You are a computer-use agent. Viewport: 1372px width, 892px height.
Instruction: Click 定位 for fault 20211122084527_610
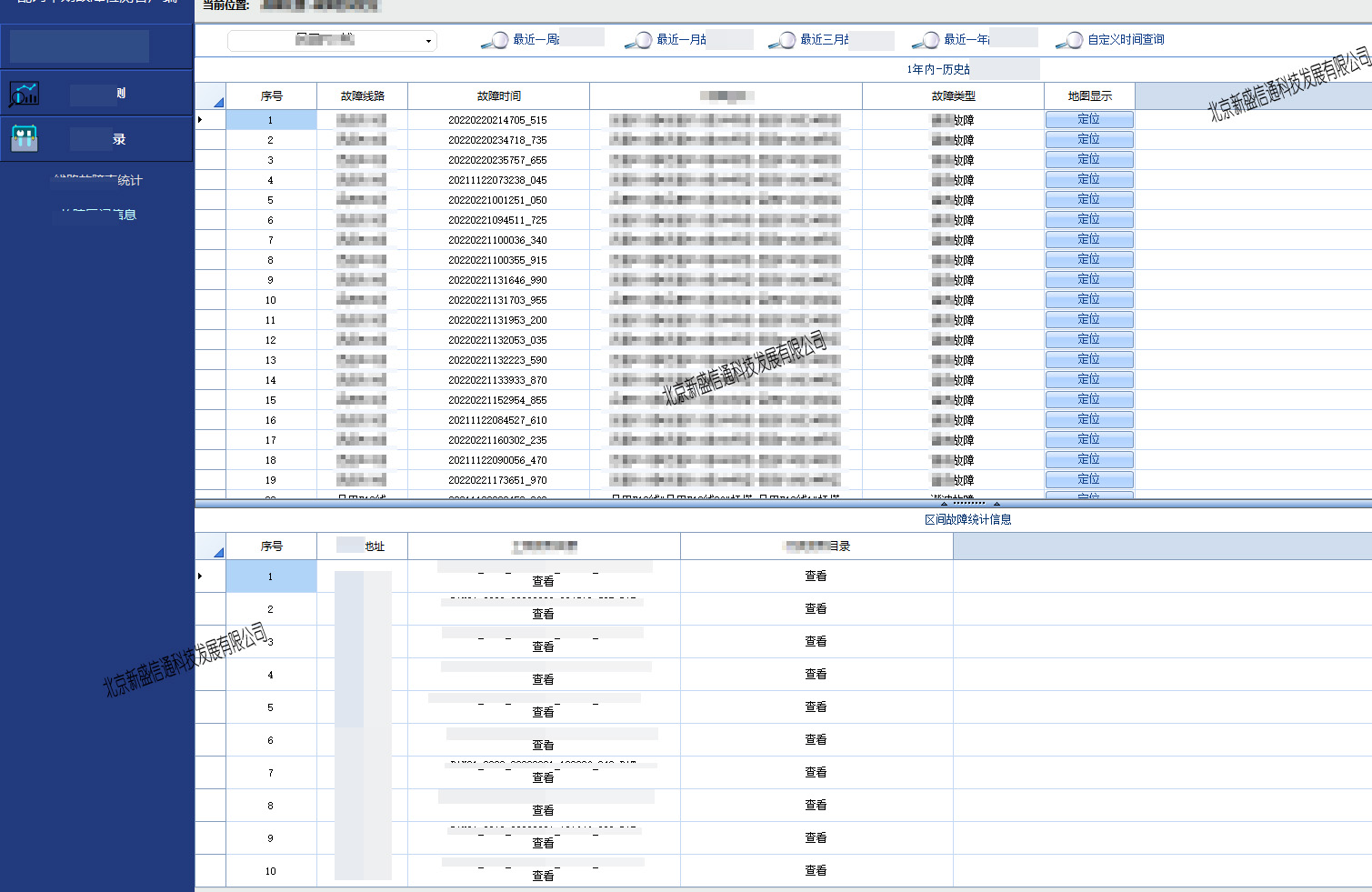point(1089,419)
